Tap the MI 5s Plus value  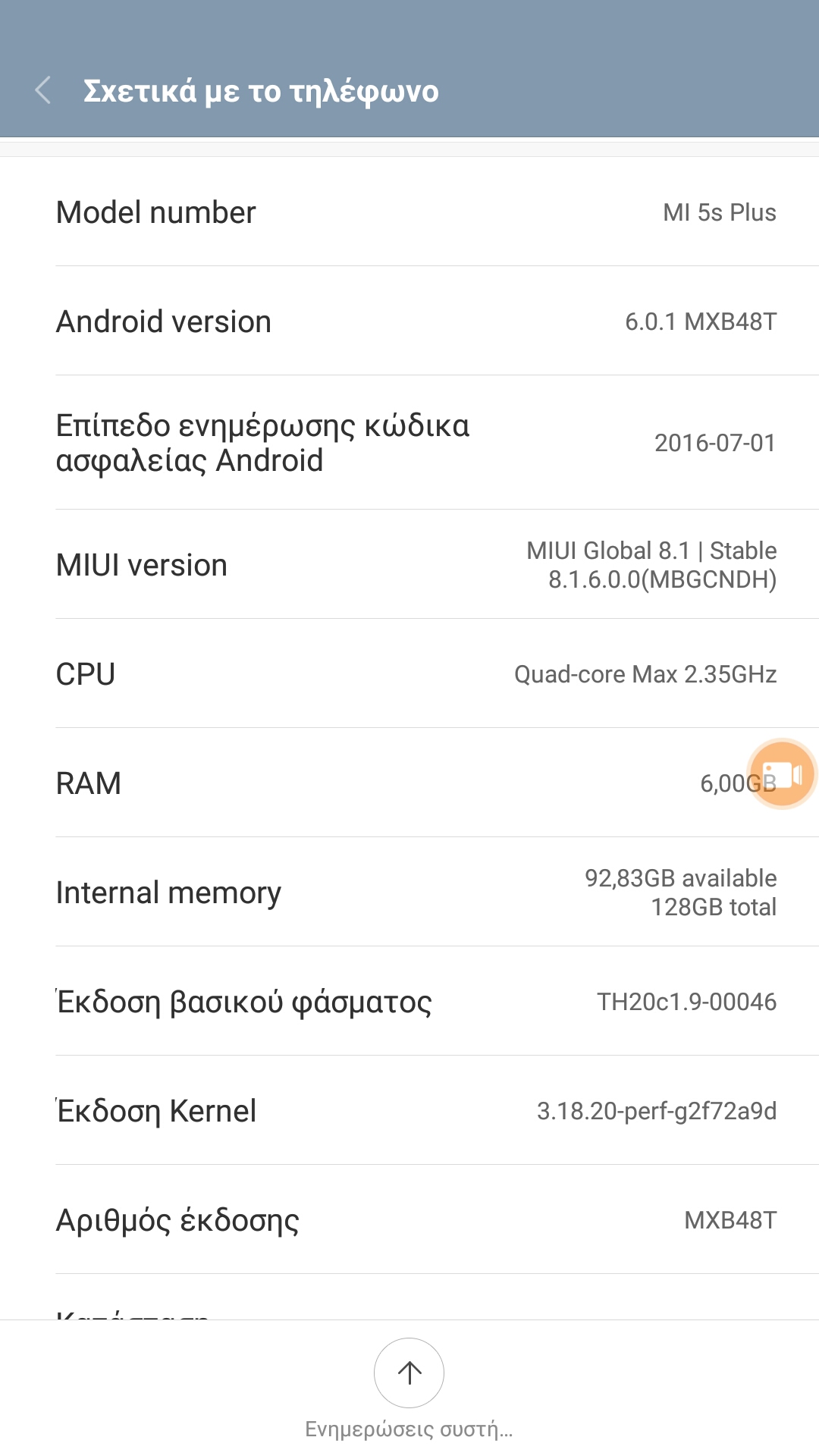(x=719, y=212)
